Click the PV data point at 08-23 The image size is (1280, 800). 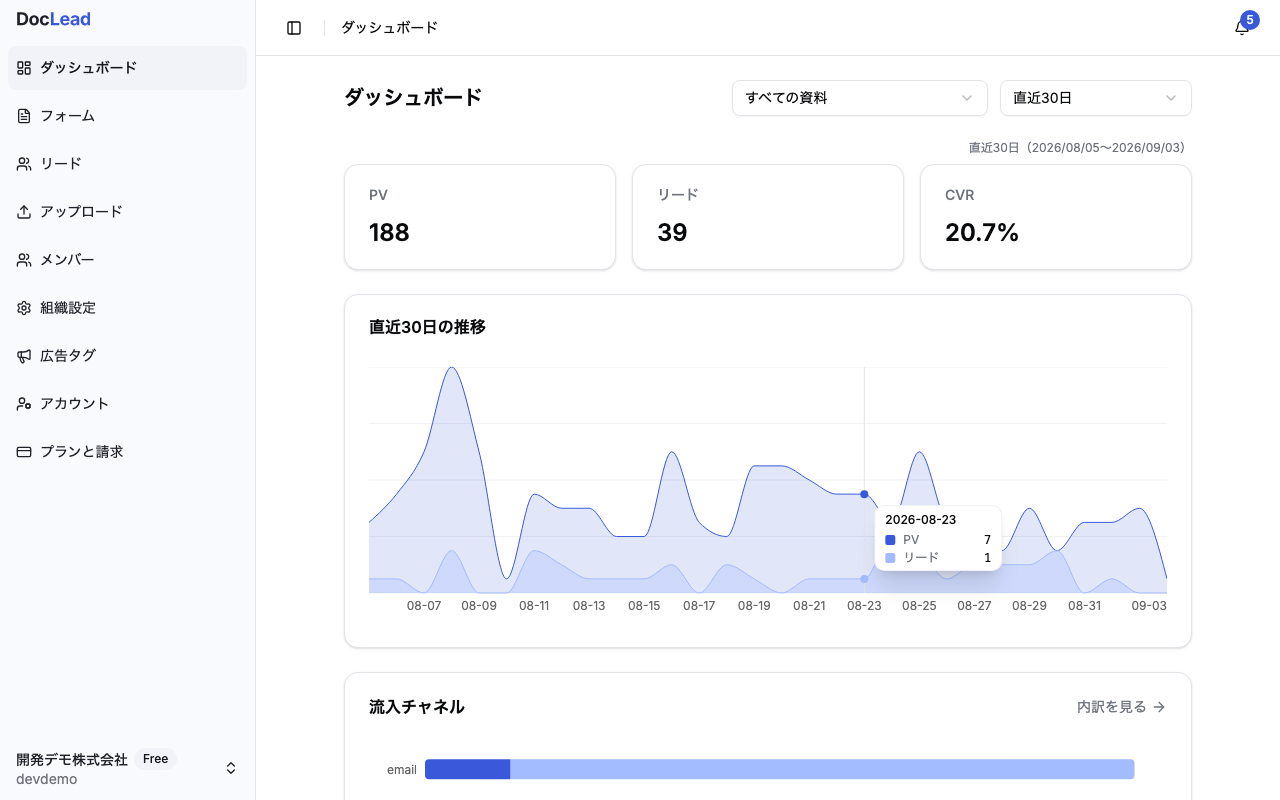click(864, 494)
